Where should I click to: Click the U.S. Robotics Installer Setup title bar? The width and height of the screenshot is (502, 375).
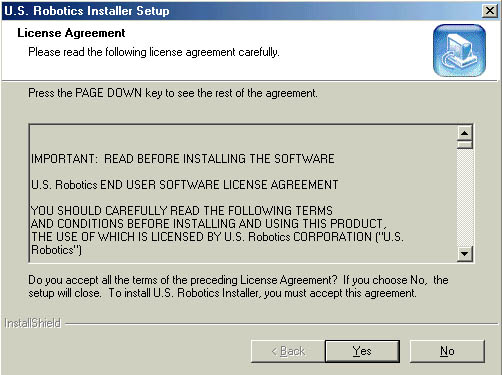click(242, 11)
